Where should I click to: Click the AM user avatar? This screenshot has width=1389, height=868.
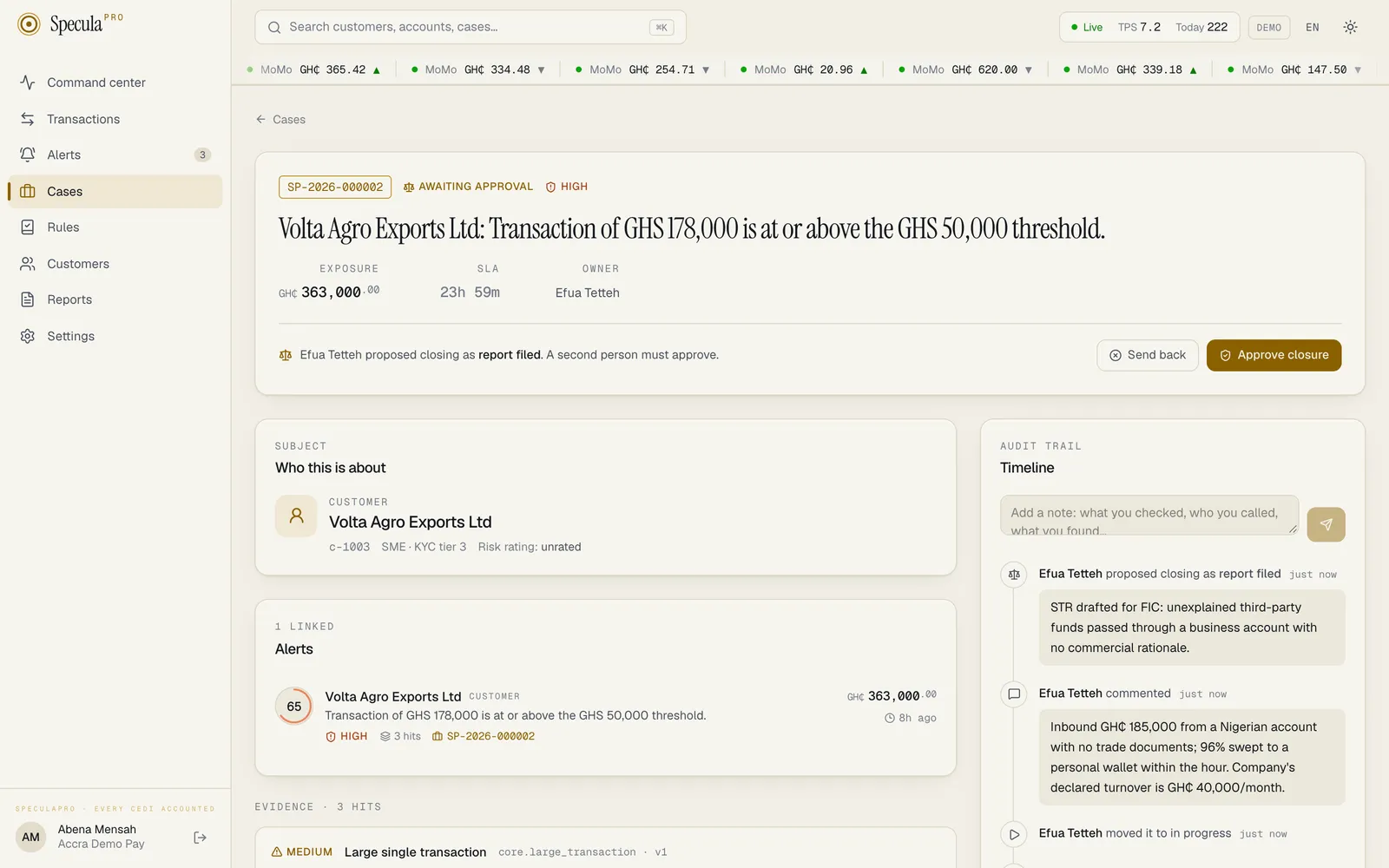pyautogui.click(x=31, y=838)
